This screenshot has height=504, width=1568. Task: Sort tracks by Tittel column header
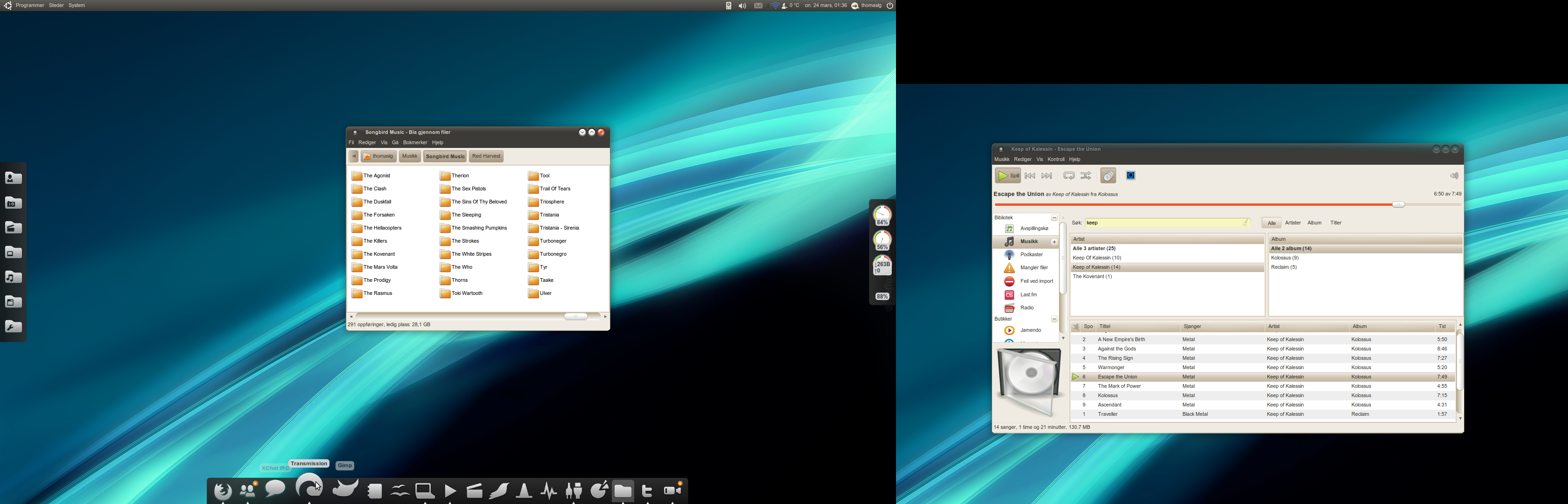click(x=1138, y=327)
